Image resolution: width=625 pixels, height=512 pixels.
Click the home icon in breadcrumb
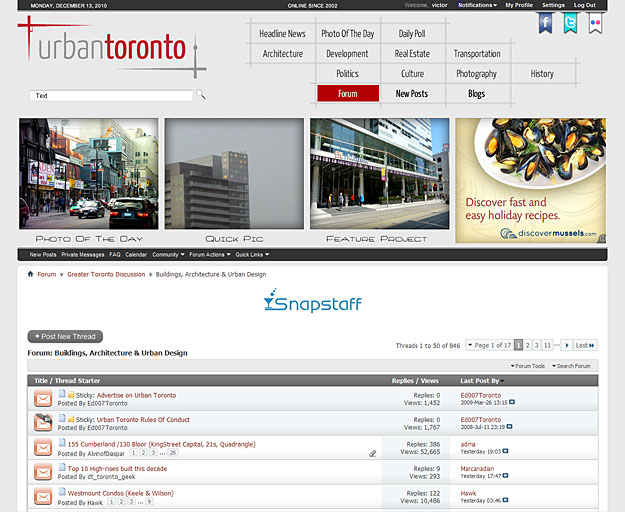point(31,274)
